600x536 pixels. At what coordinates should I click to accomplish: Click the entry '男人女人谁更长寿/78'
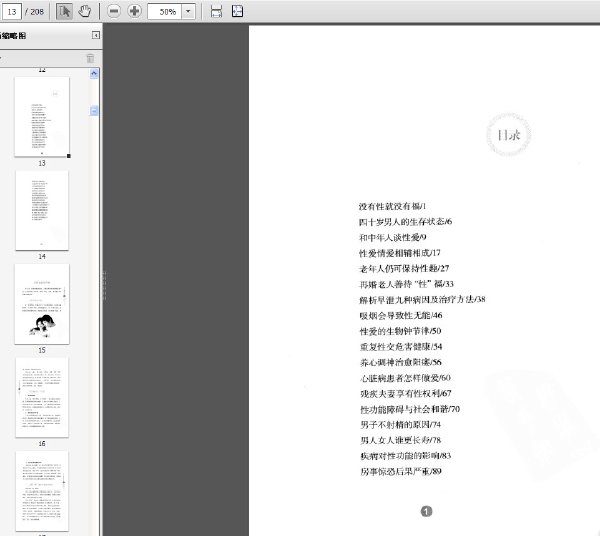click(x=401, y=440)
